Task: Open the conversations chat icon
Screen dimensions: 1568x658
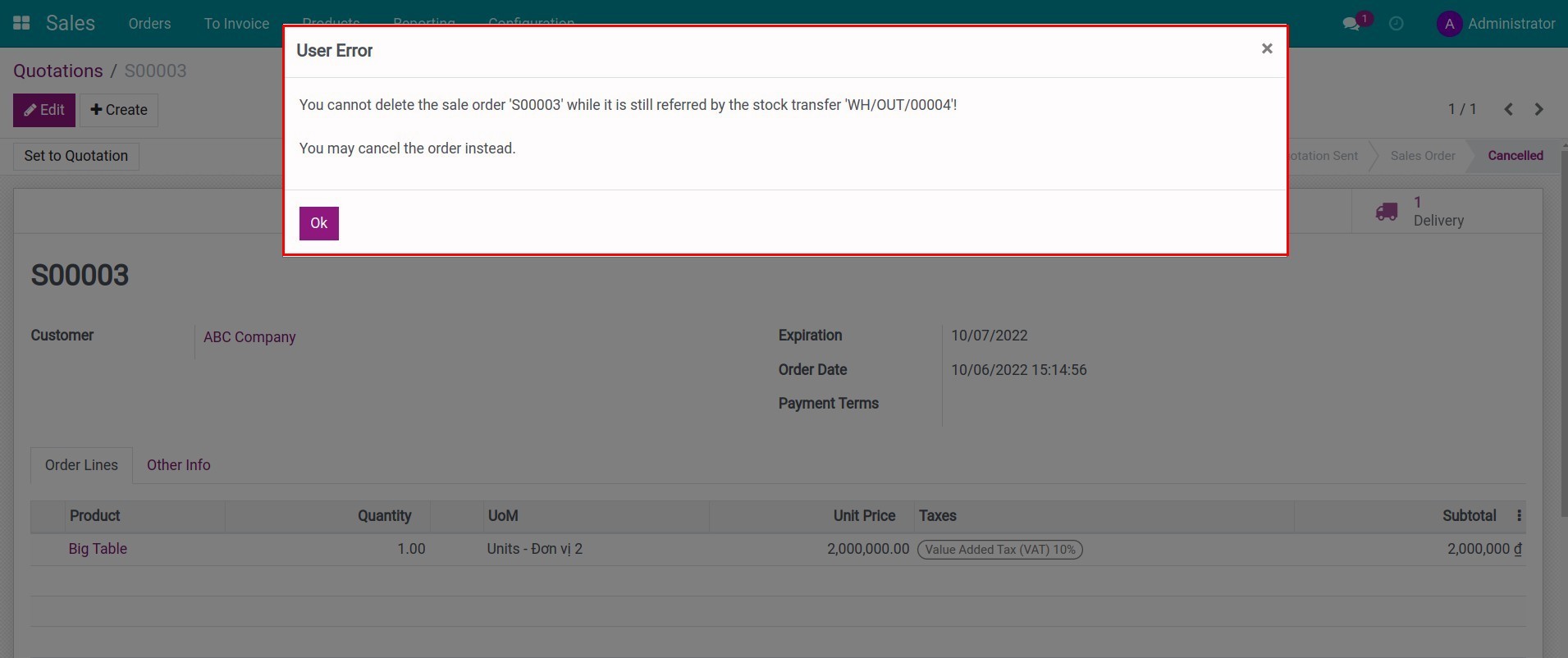Action: 1351,24
